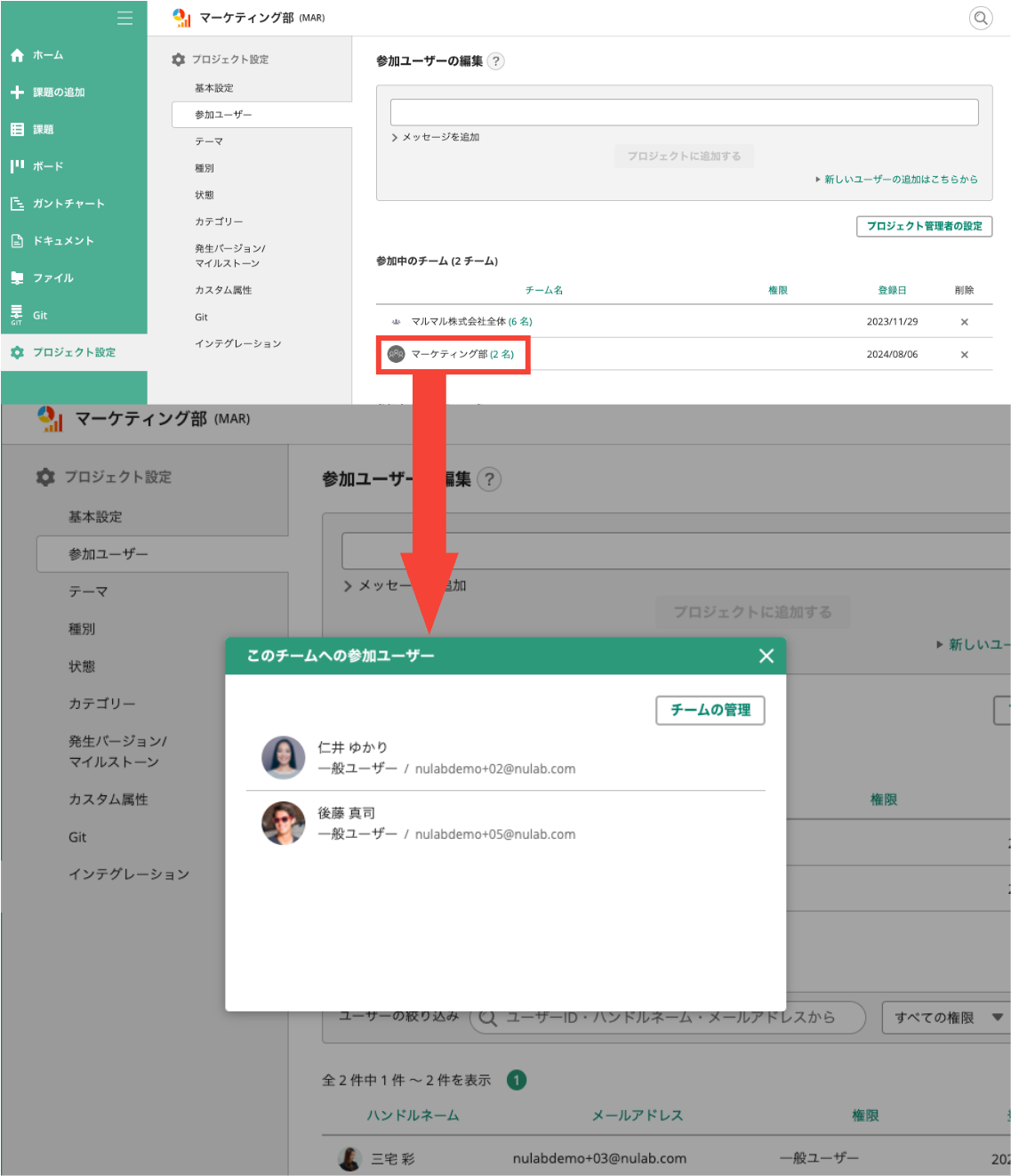1011x1176 pixels.
Task: Click the マーケティング部 team avatar icon
Action: [x=397, y=354]
